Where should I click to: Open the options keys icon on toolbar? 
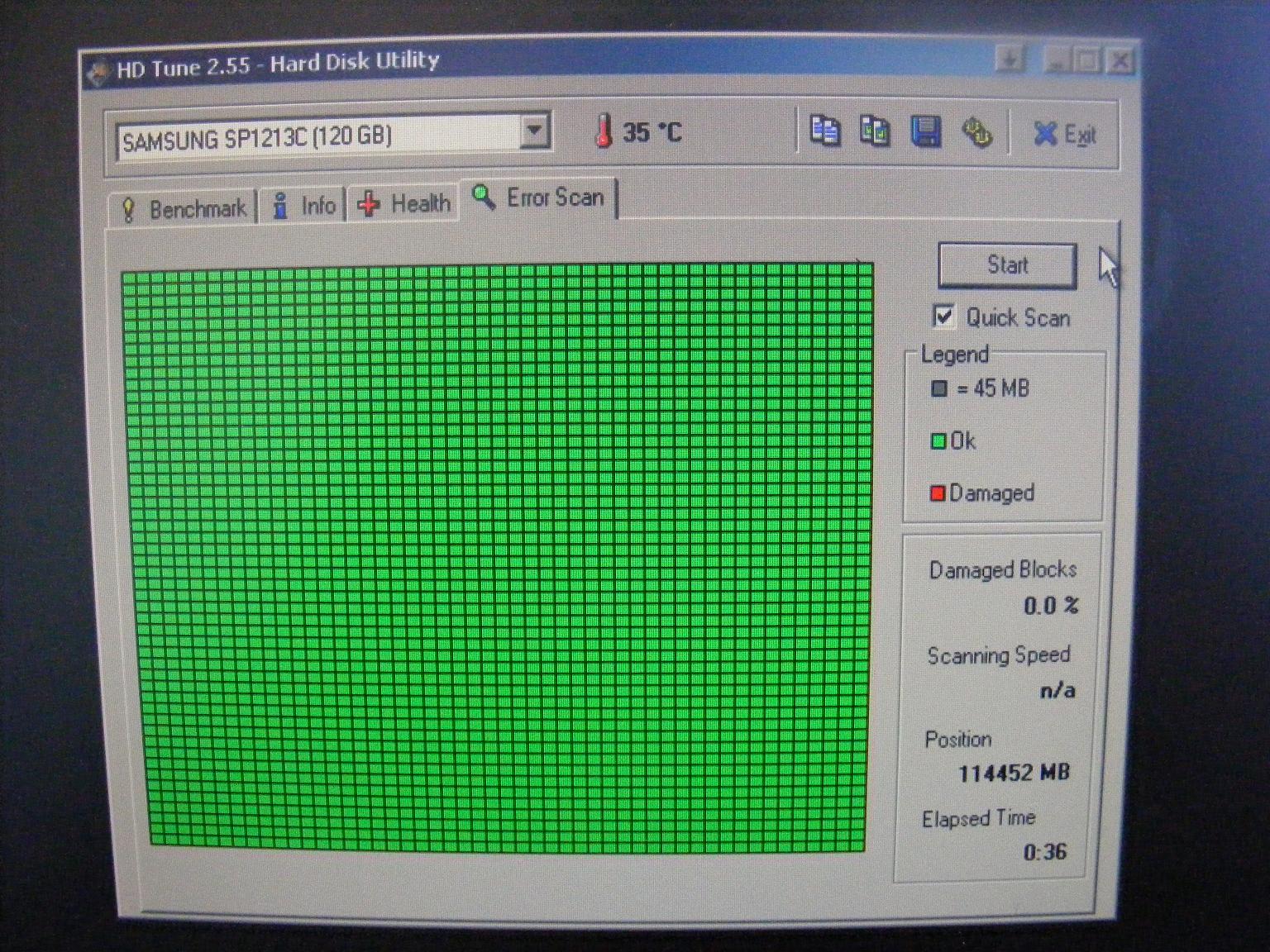click(x=976, y=132)
